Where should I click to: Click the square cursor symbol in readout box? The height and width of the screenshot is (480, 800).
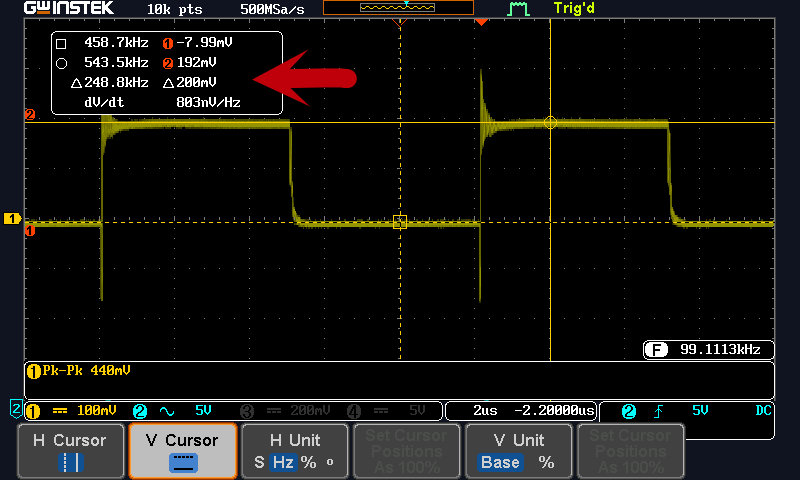(x=61, y=43)
